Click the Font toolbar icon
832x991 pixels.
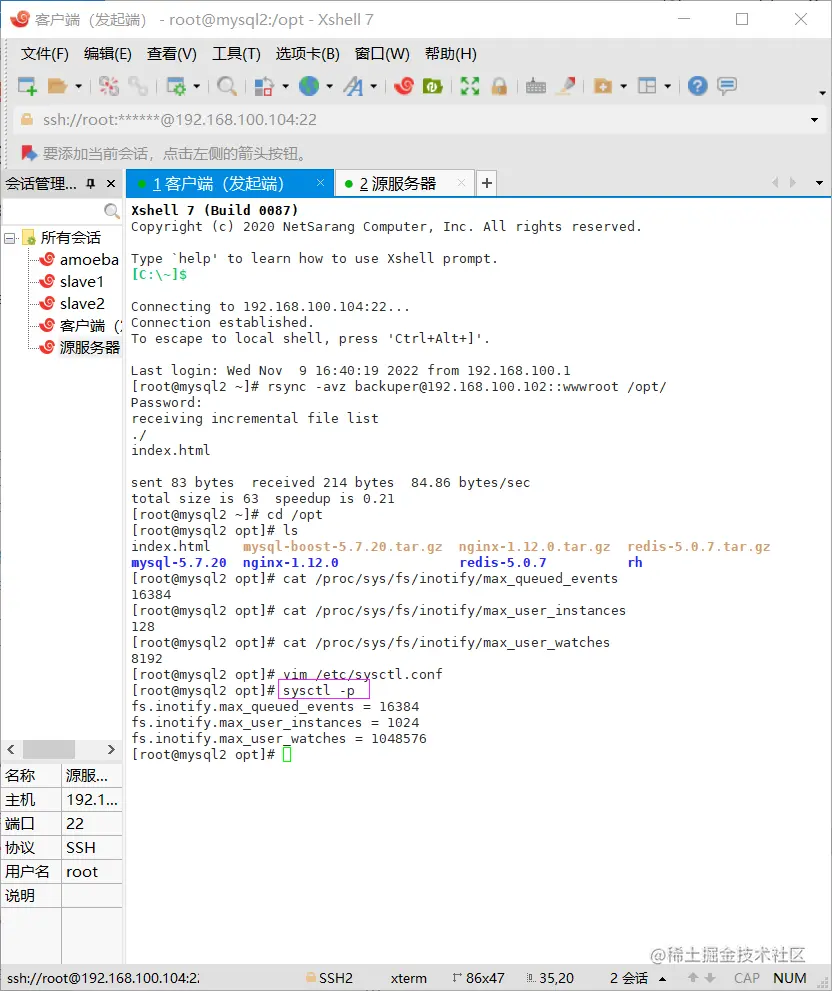[353, 86]
